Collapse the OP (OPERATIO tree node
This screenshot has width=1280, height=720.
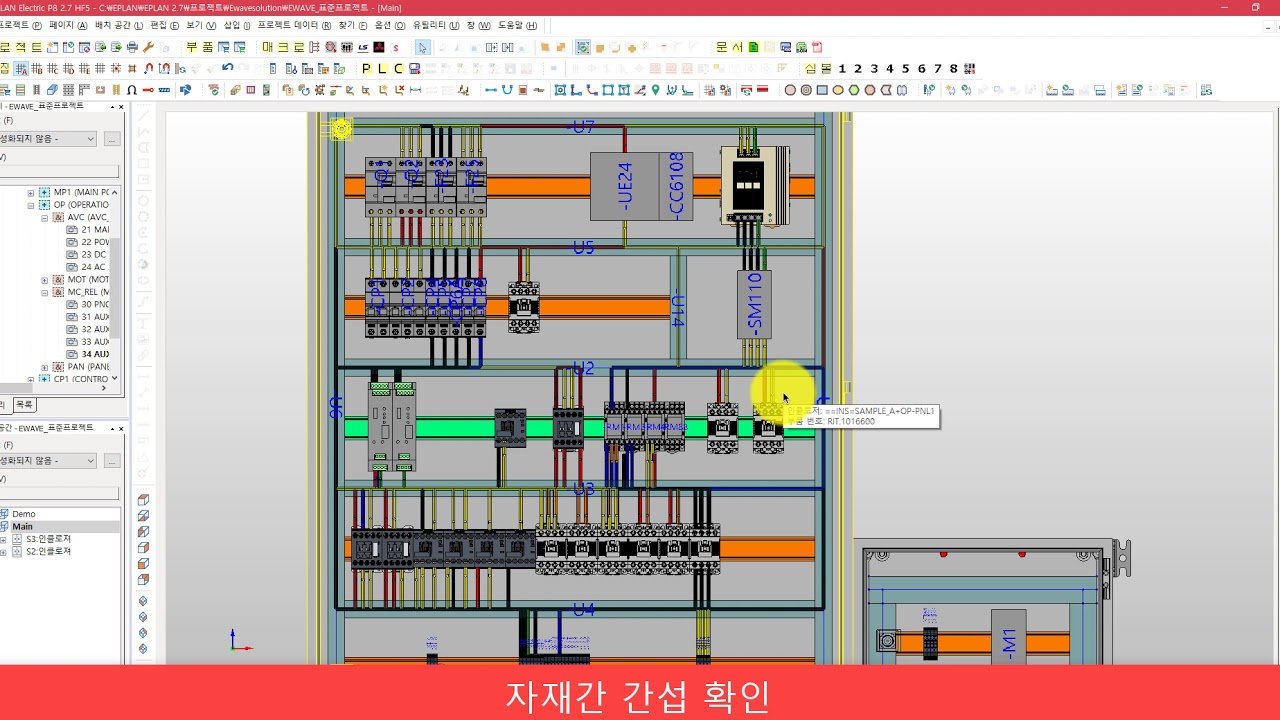(x=31, y=205)
